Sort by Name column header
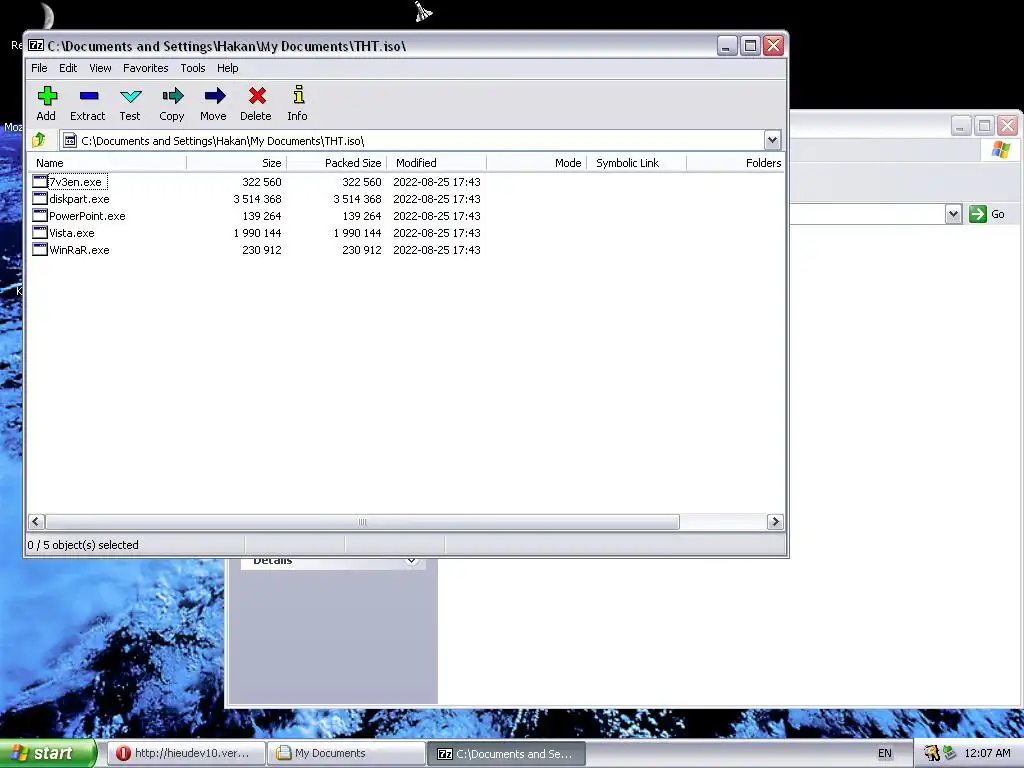The height and width of the screenshot is (768, 1024). click(108, 163)
